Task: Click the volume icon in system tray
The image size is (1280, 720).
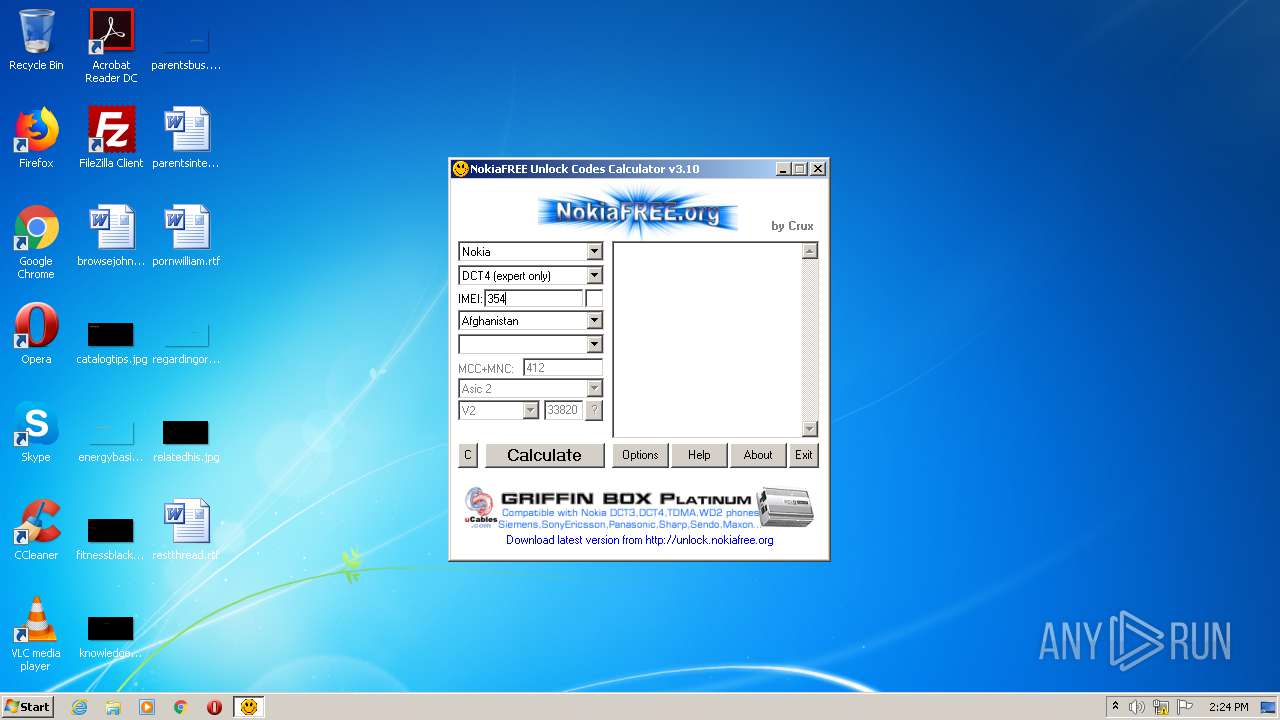Action: pyautogui.click(x=1137, y=707)
